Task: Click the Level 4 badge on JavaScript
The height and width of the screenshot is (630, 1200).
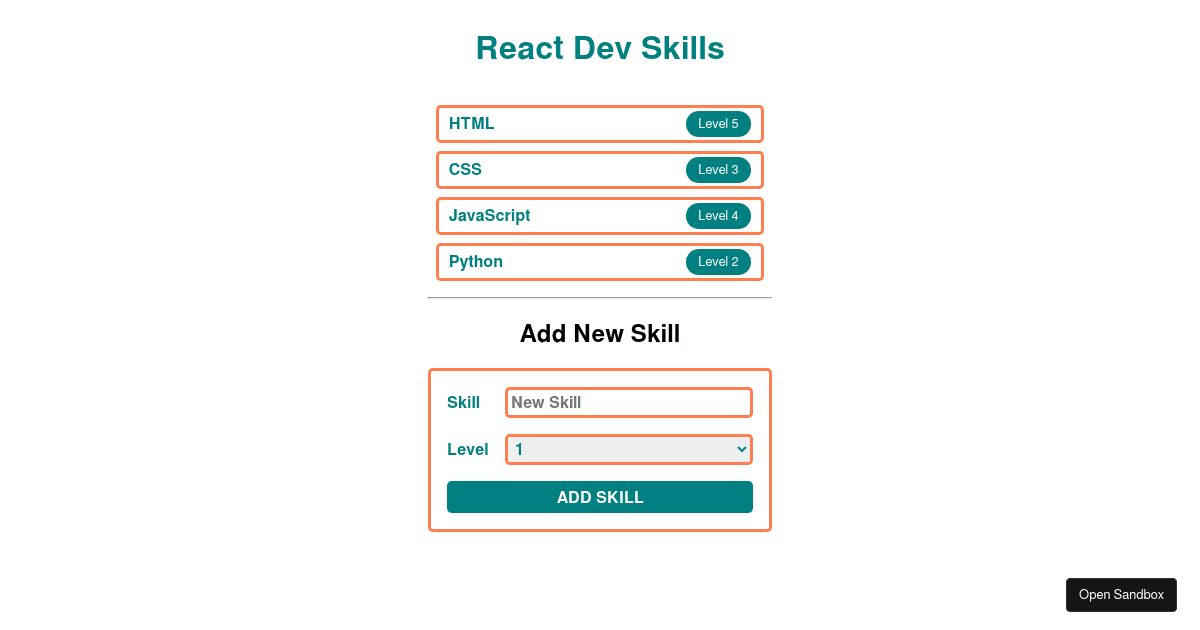Action: tap(719, 215)
